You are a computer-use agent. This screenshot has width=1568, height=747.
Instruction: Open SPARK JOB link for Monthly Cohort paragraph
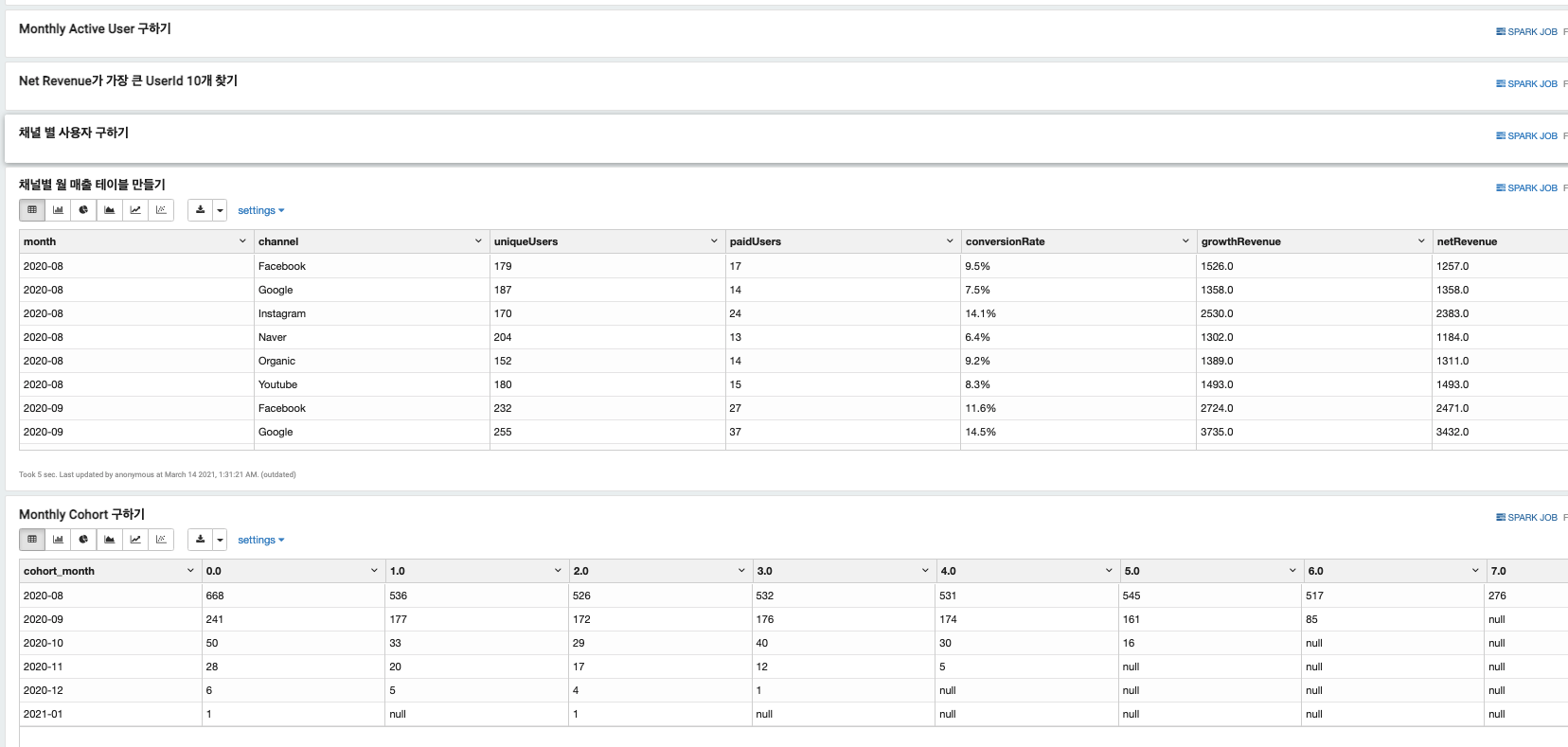click(1526, 517)
